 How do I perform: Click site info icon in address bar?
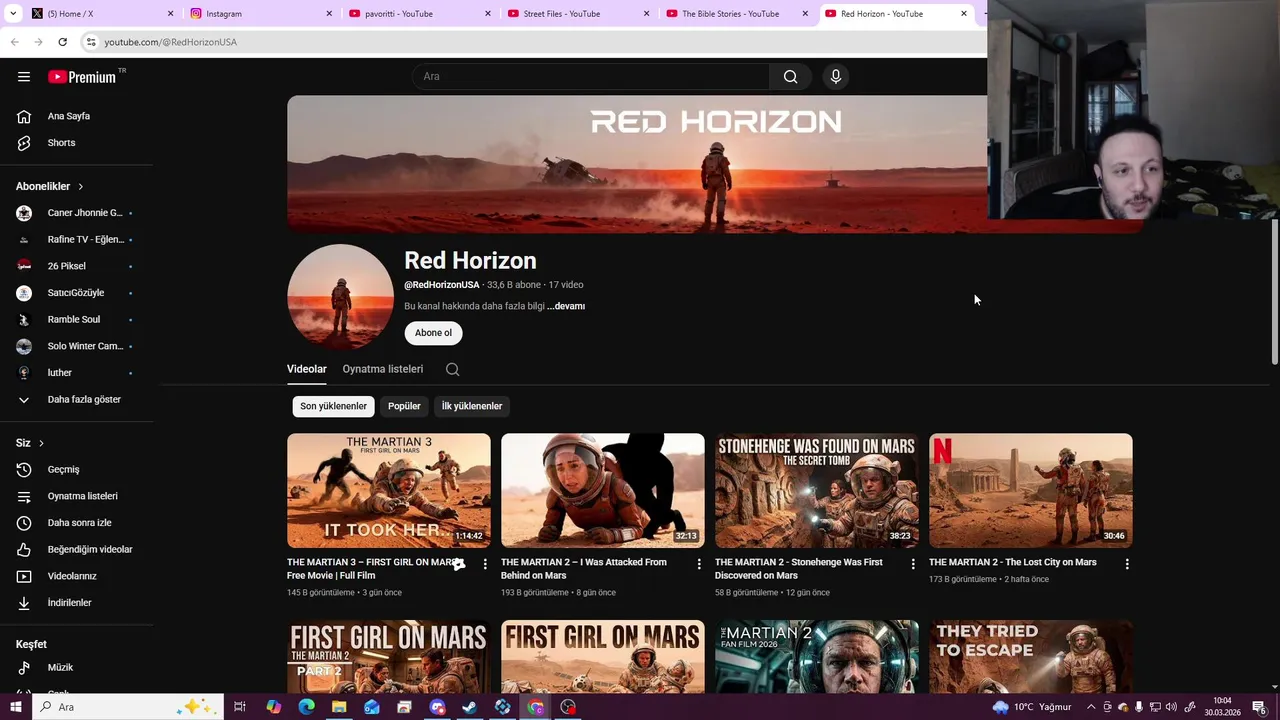pyautogui.click(x=91, y=42)
